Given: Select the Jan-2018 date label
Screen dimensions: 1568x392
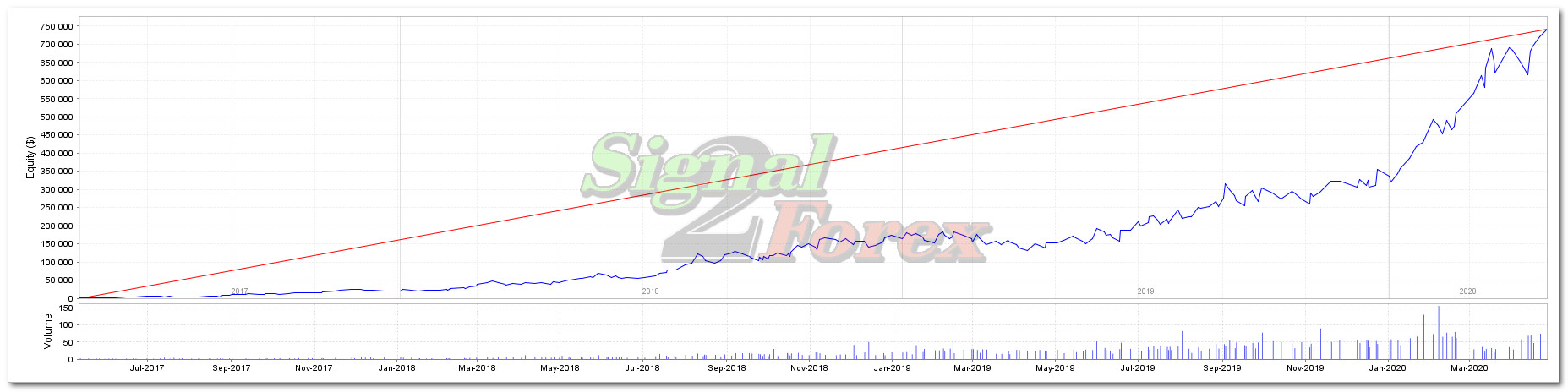Looking at the screenshot, I should point(396,368).
